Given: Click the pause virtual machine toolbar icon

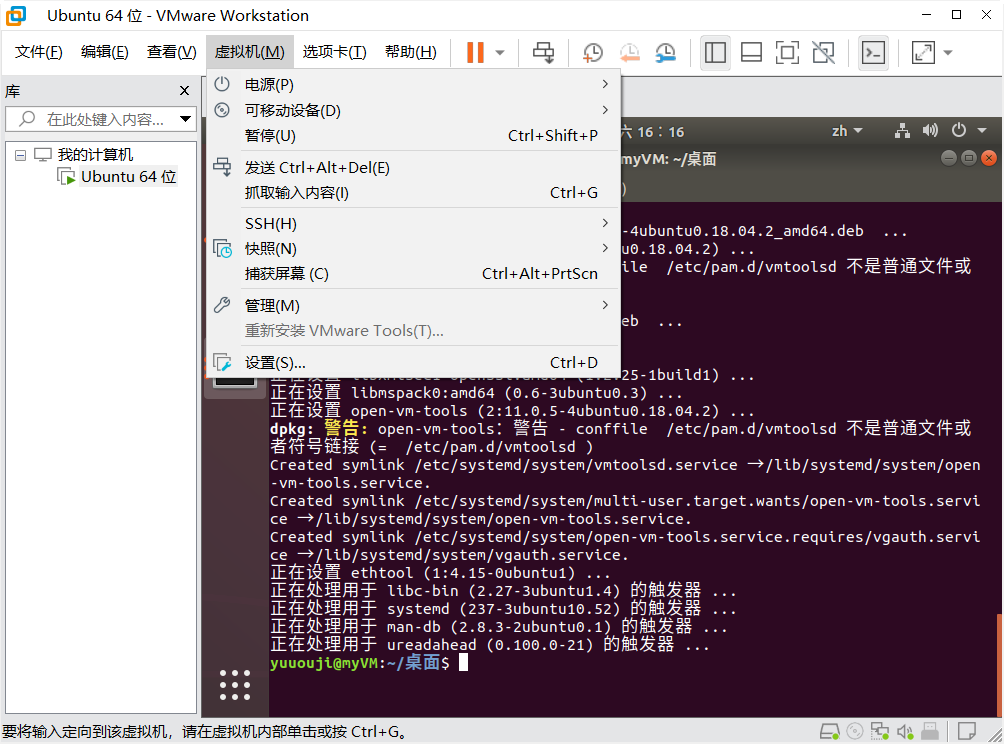Looking at the screenshot, I should tap(475, 53).
